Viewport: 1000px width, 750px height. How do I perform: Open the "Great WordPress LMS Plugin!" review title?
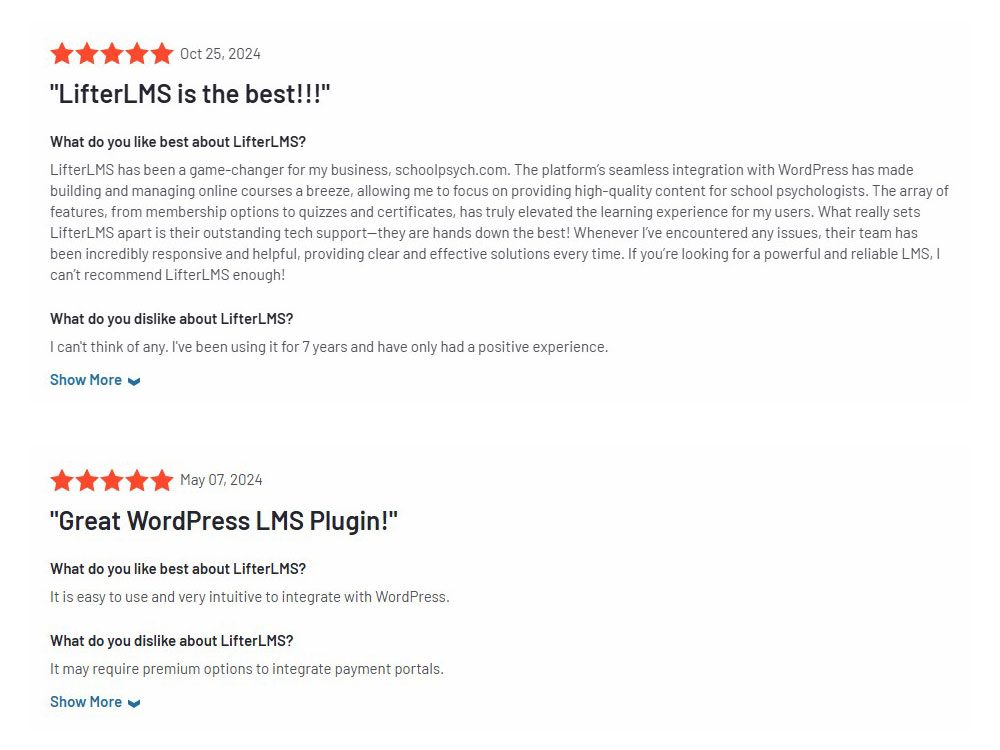[x=224, y=521]
